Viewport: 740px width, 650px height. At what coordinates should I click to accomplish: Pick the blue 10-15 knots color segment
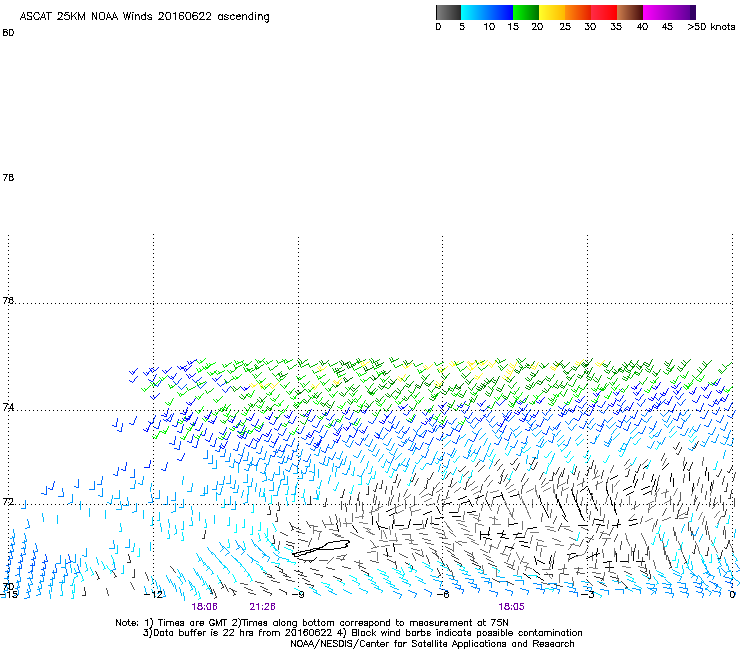pyautogui.click(x=500, y=12)
